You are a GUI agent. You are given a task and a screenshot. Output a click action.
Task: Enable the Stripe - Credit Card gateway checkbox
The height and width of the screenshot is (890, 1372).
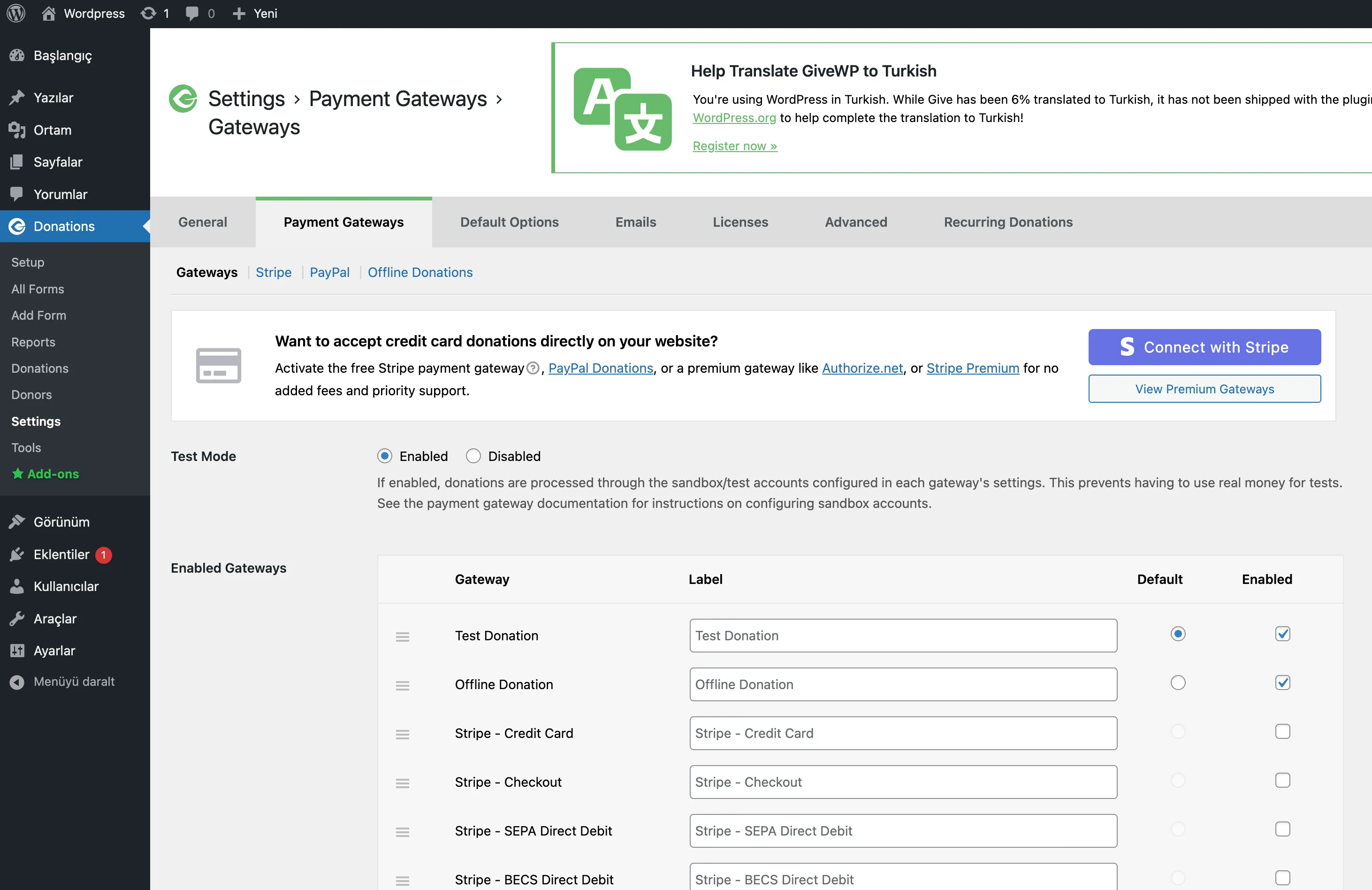click(1282, 731)
